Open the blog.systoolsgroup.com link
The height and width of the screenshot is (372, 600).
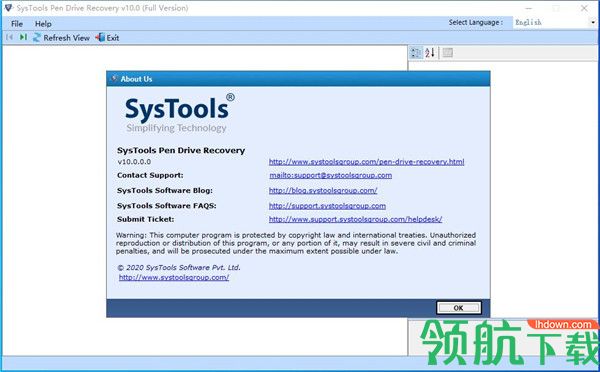[323, 190]
